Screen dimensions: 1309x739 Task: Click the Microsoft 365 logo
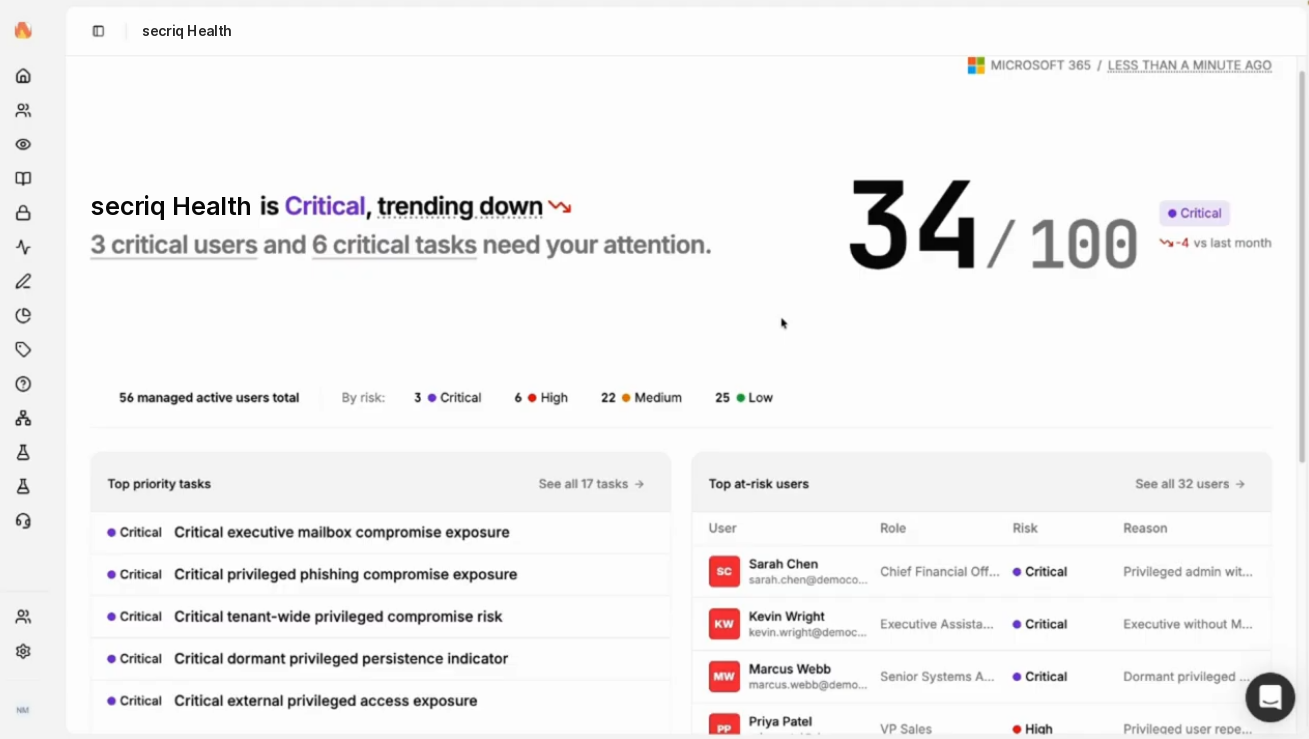click(x=976, y=65)
